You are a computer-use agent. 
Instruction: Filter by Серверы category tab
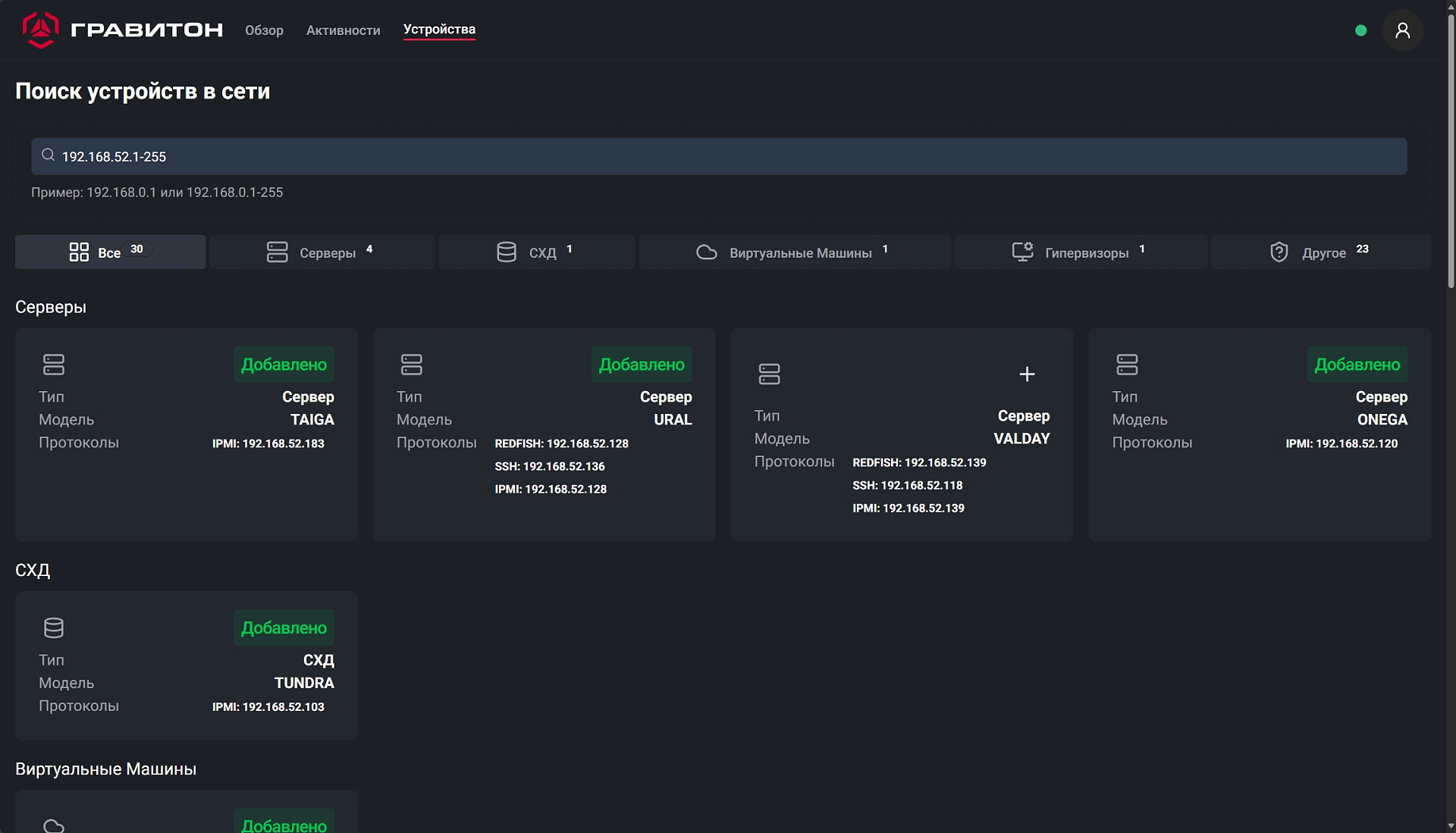322,252
